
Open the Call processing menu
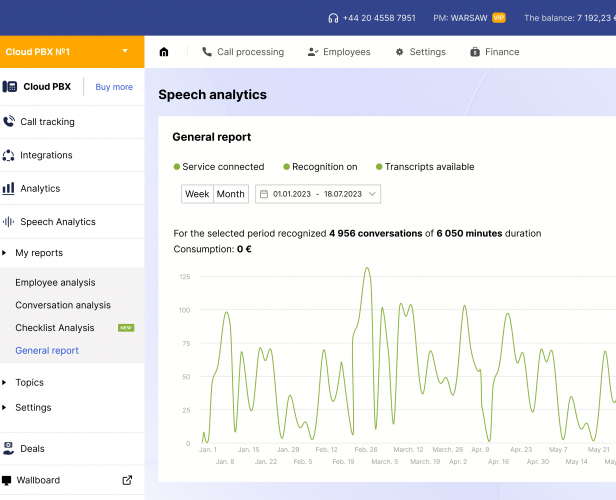click(x=243, y=52)
